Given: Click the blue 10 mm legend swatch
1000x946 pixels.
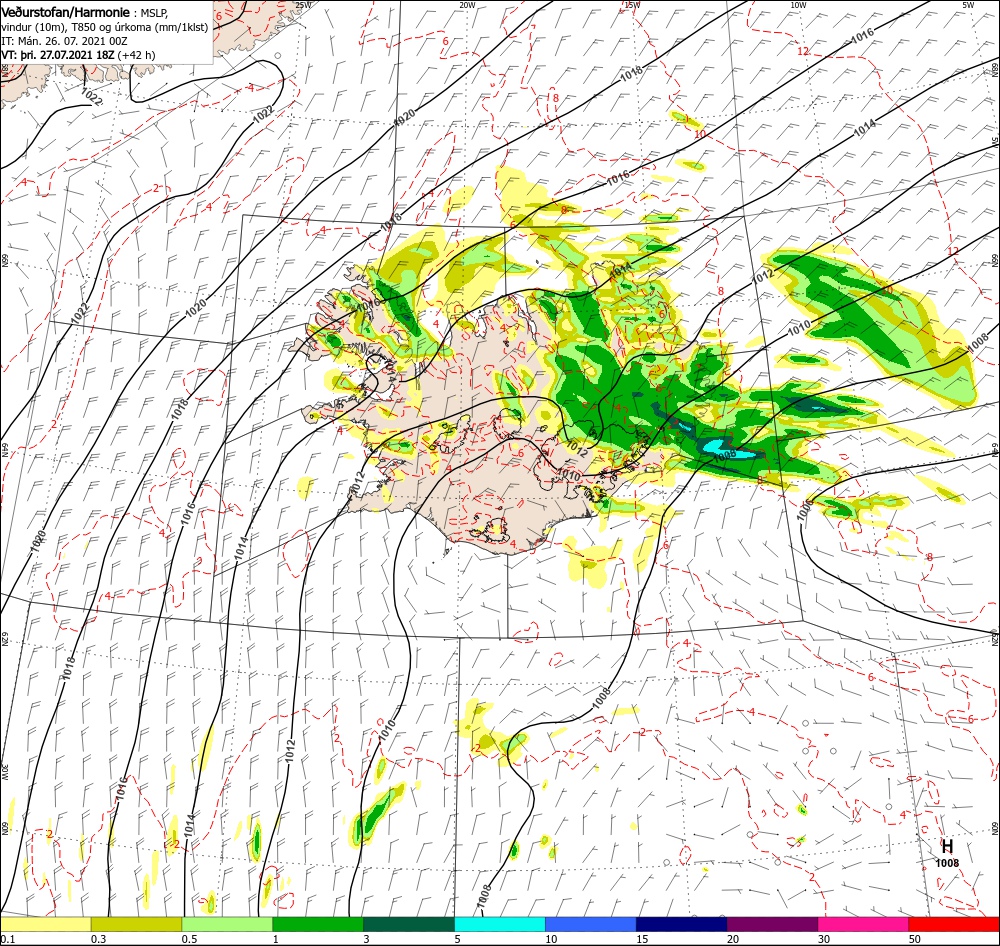Looking at the screenshot, I should pos(591,924).
